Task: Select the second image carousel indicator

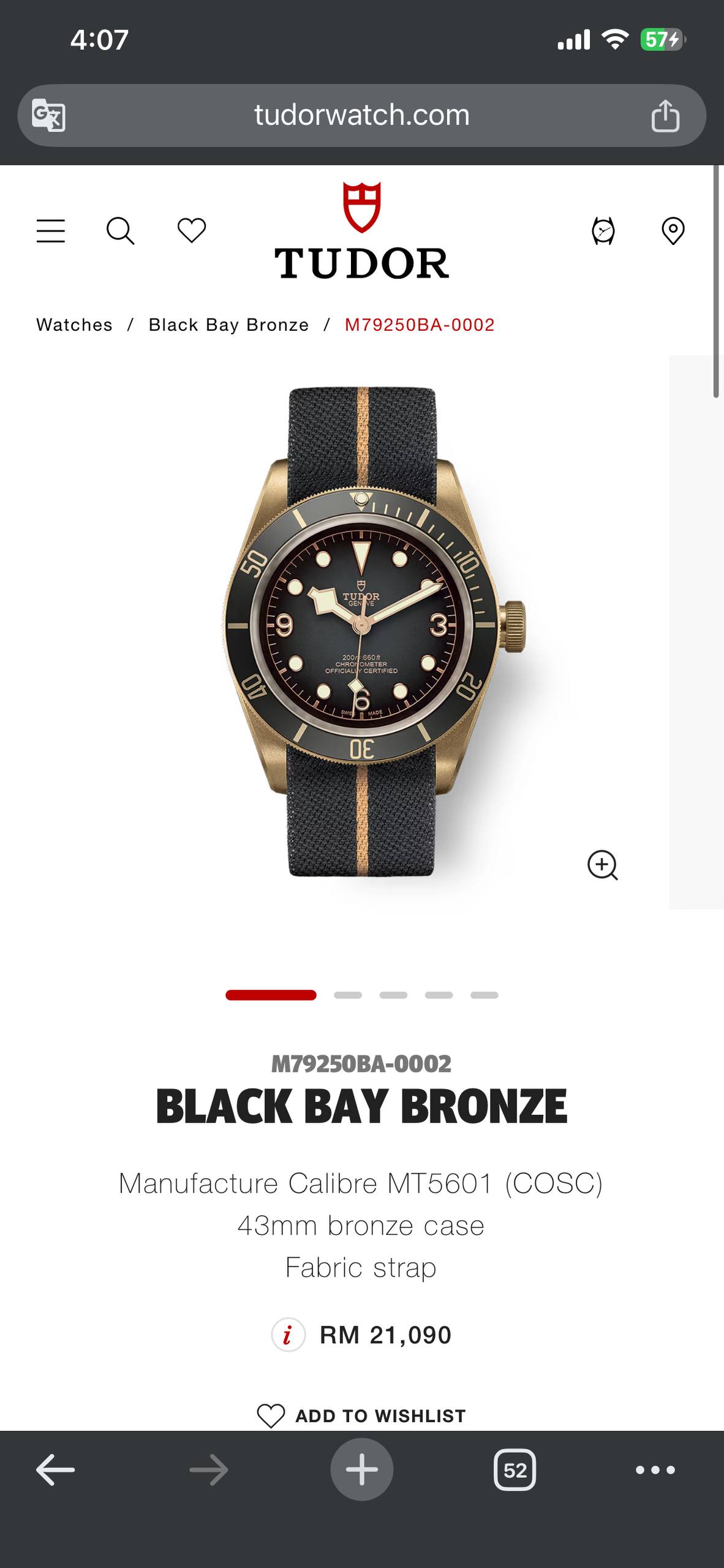Action: coord(348,995)
